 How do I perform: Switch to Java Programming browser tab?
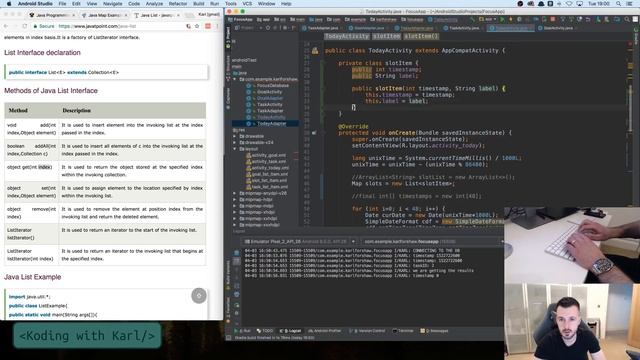(x=52, y=15)
